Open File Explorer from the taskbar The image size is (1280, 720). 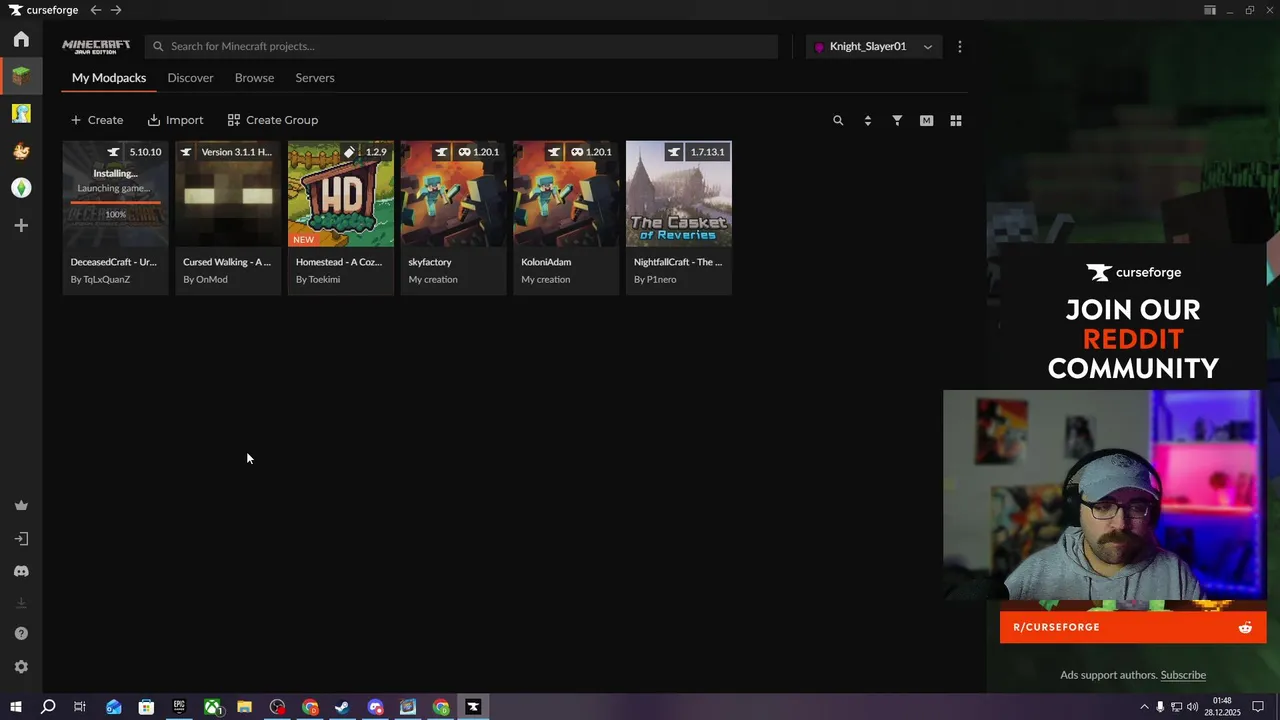[244, 707]
